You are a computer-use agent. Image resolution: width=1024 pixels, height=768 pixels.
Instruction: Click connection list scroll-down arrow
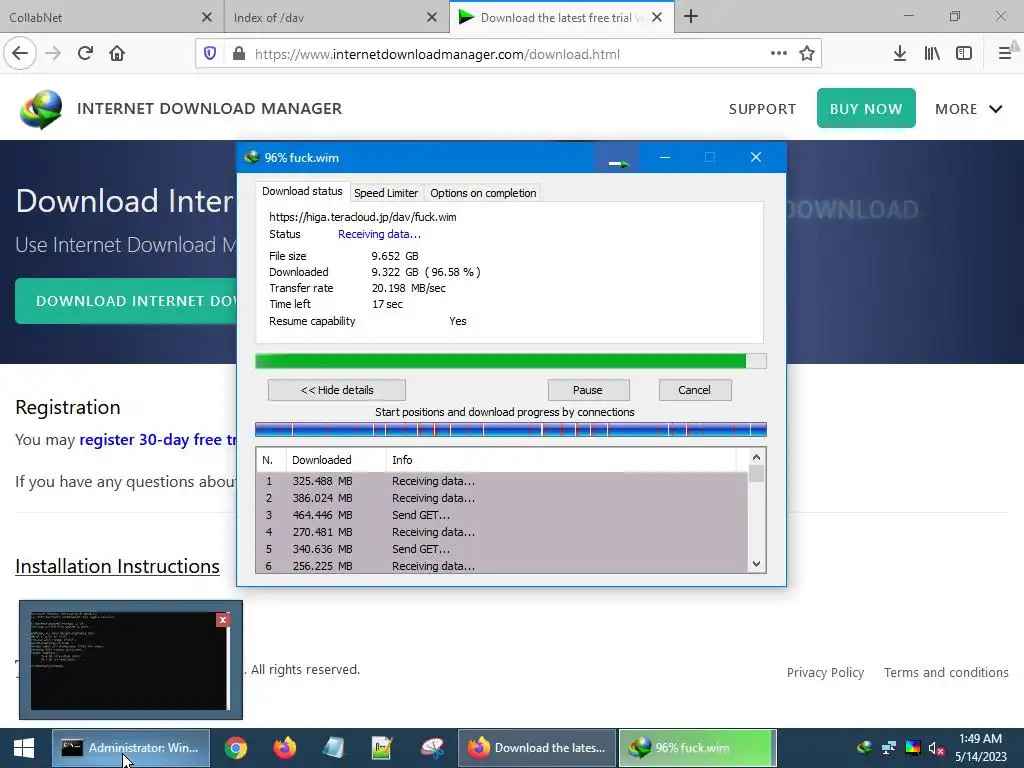click(756, 564)
